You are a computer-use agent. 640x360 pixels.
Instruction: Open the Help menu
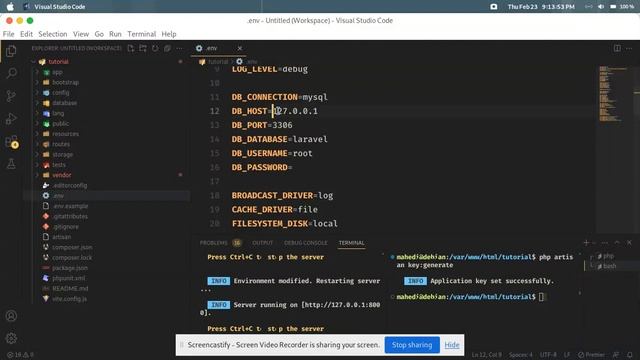169,34
